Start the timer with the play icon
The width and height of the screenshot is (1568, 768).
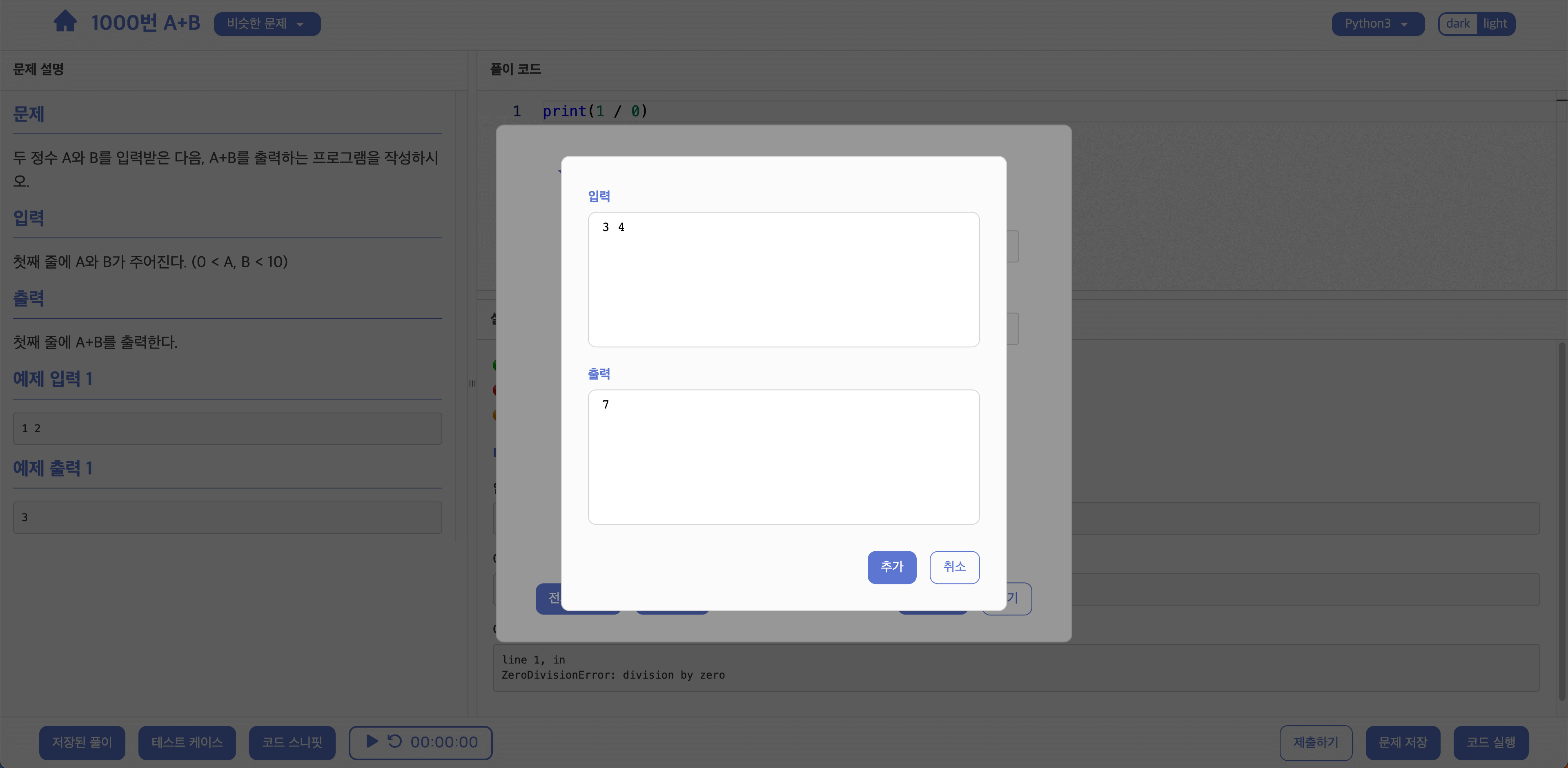point(372,741)
